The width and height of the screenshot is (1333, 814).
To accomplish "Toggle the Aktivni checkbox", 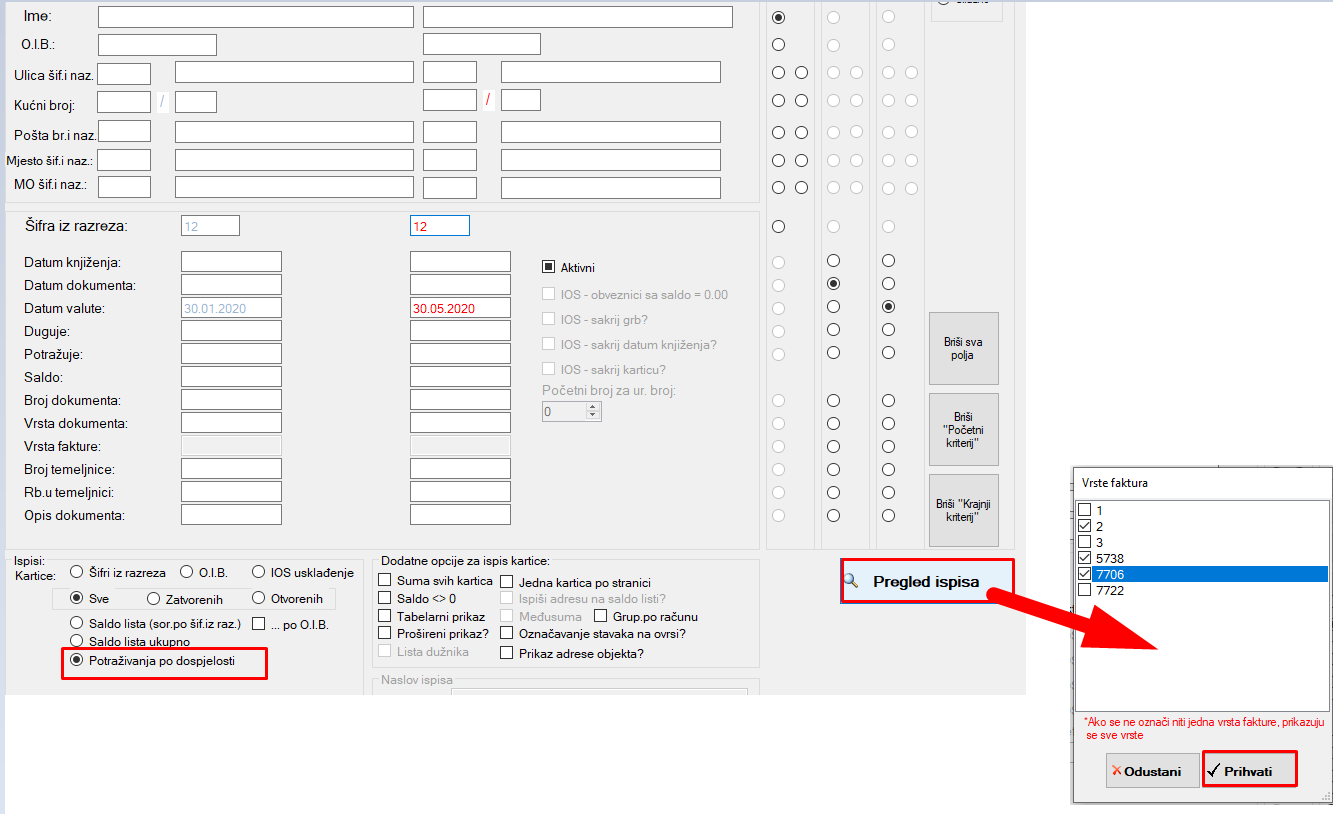I will [x=548, y=267].
